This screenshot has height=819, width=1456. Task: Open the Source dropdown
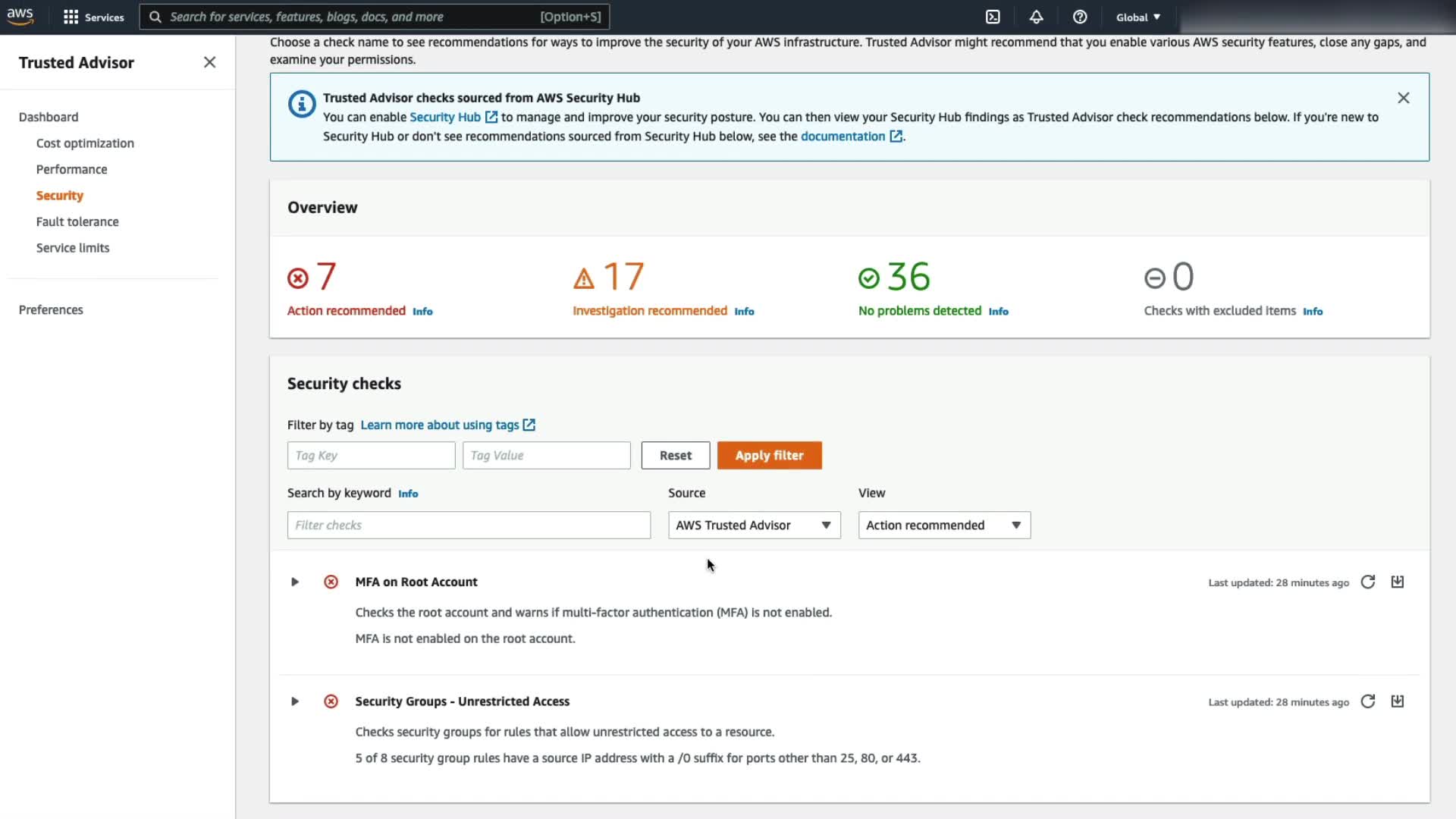click(754, 525)
